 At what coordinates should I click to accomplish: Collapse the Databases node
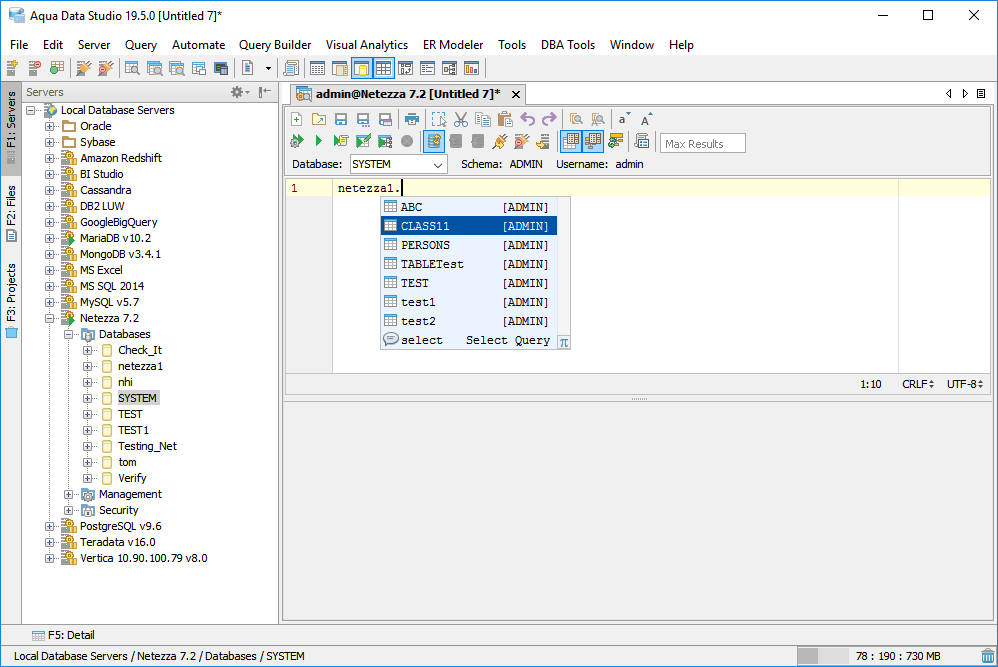coord(69,334)
